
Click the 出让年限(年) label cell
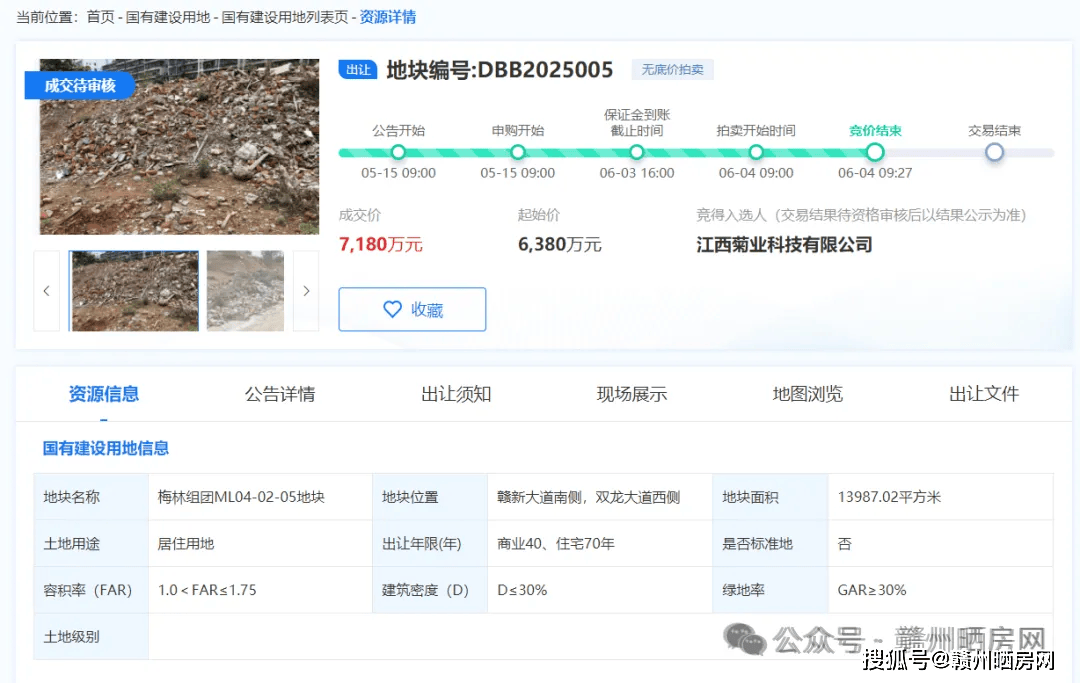(430, 543)
